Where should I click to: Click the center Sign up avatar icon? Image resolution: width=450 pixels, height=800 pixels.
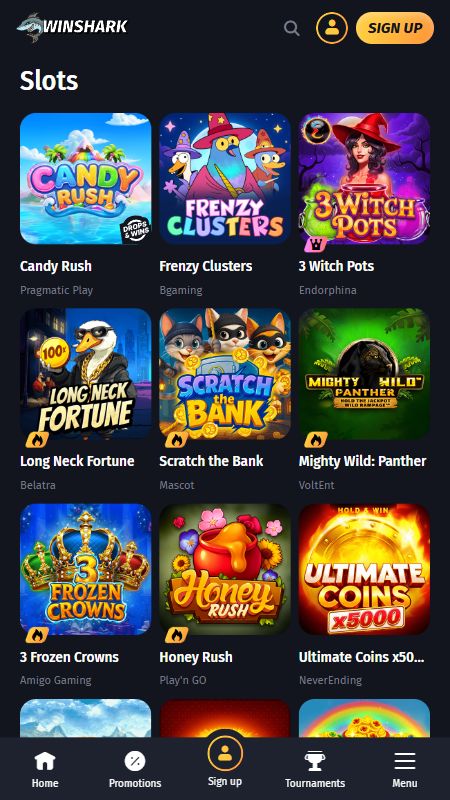coord(225,754)
